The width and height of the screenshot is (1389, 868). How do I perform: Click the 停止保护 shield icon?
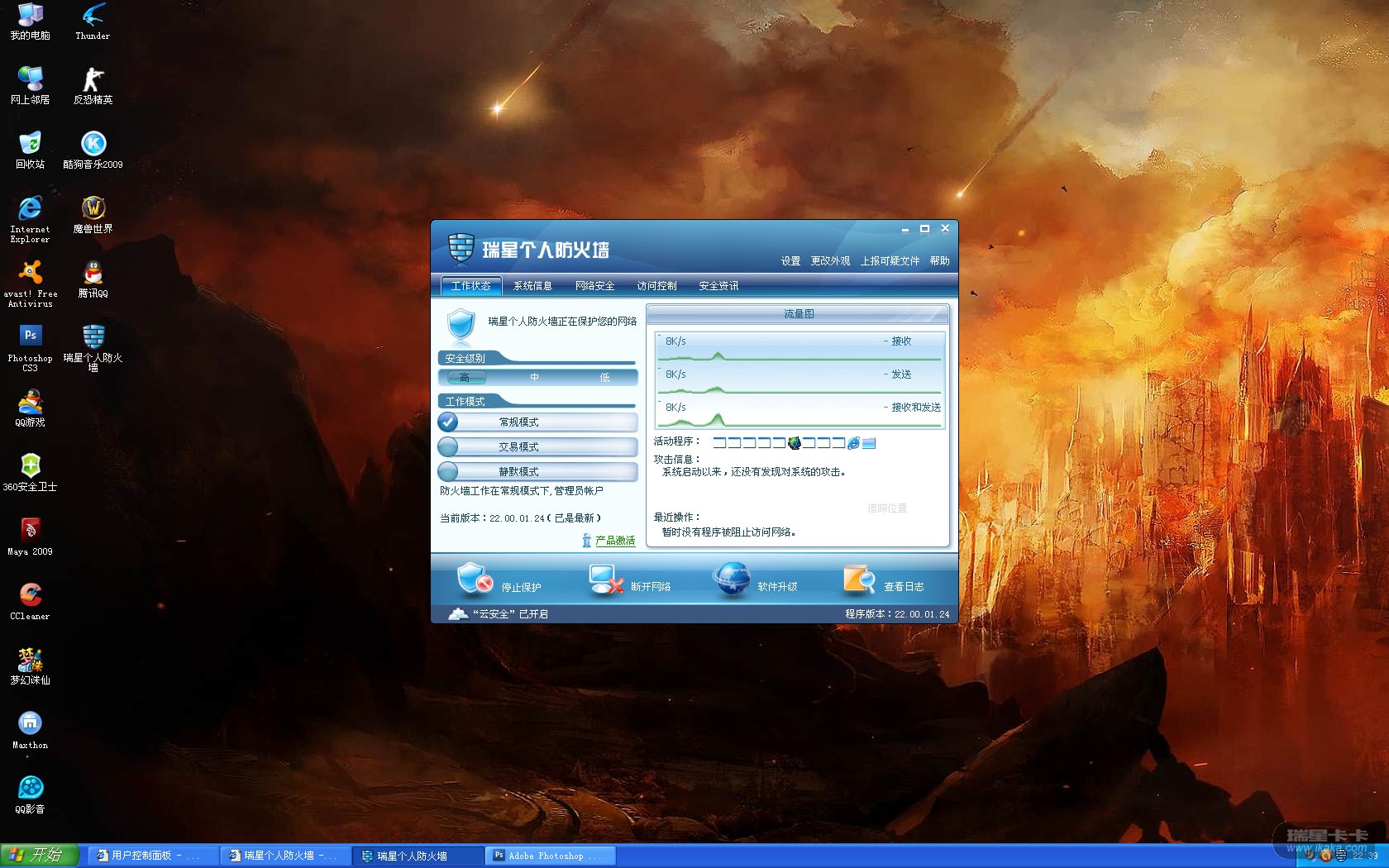tap(475, 579)
